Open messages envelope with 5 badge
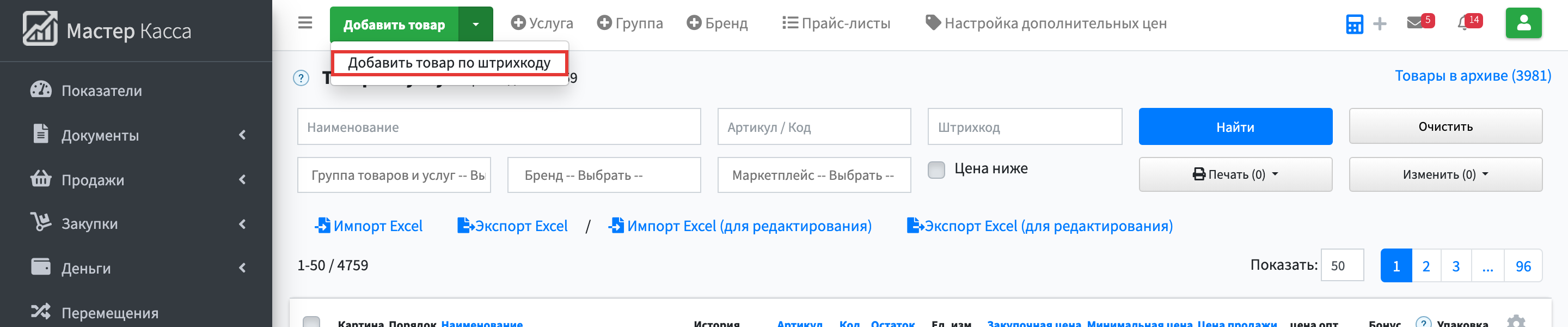Image resolution: width=1568 pixels, height=327 pixels. coord(1420,22)
